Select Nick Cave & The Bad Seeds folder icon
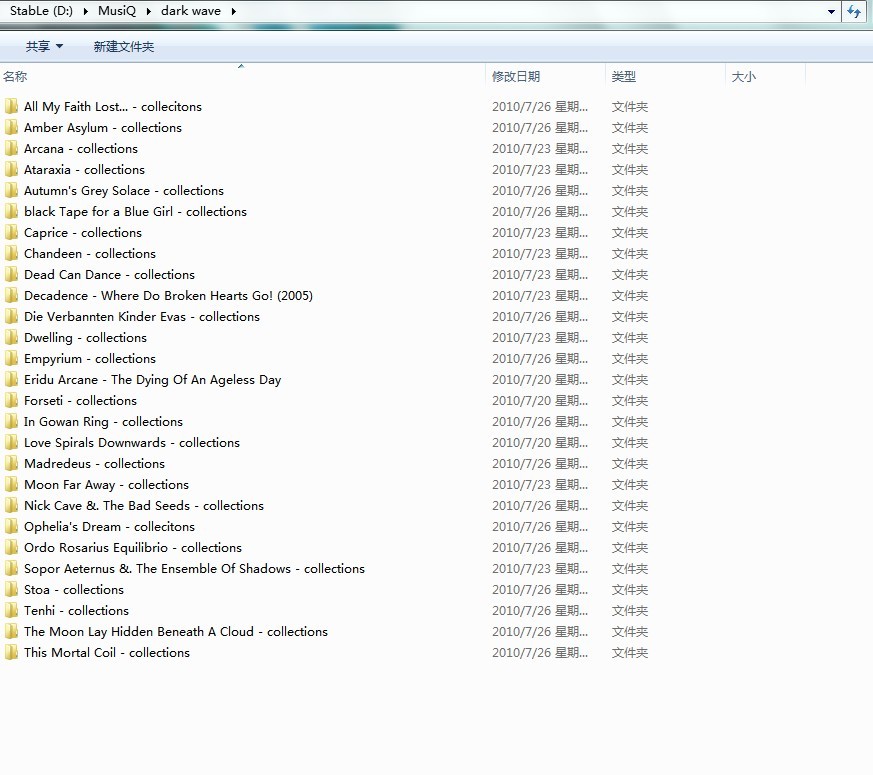The image size is (873, 775). pos(11,506)
